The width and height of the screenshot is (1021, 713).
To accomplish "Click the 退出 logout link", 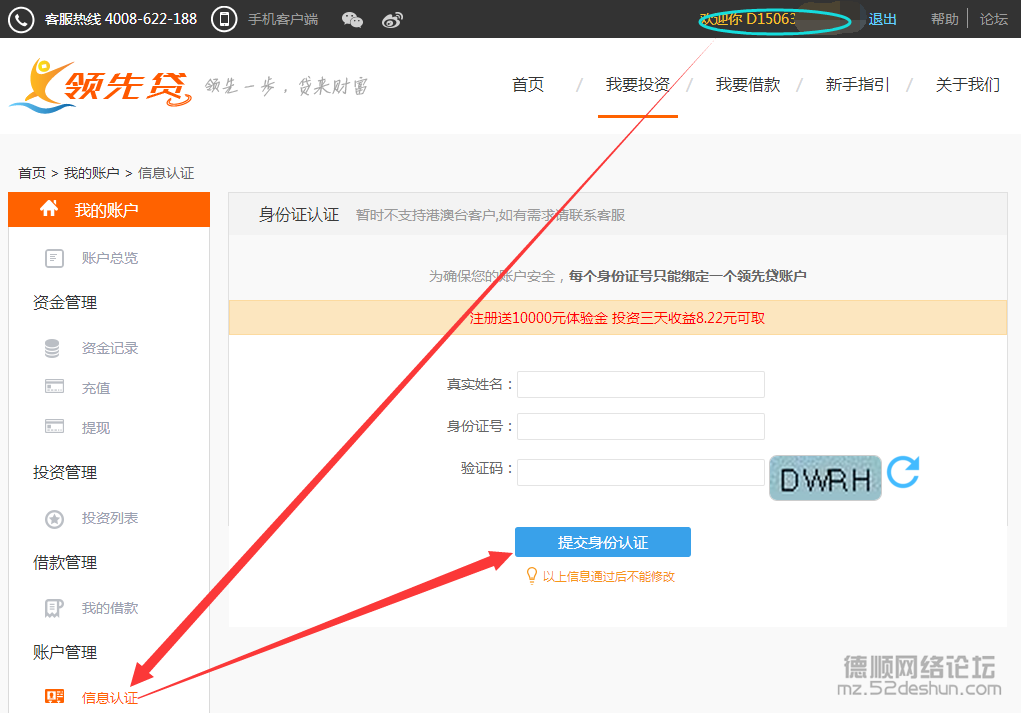I will pos(882,19).
